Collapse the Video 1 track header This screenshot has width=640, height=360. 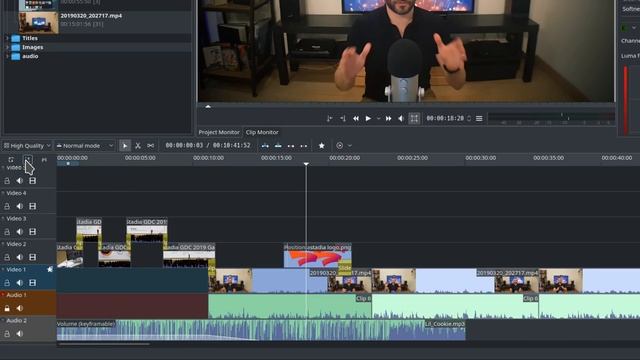3,269
